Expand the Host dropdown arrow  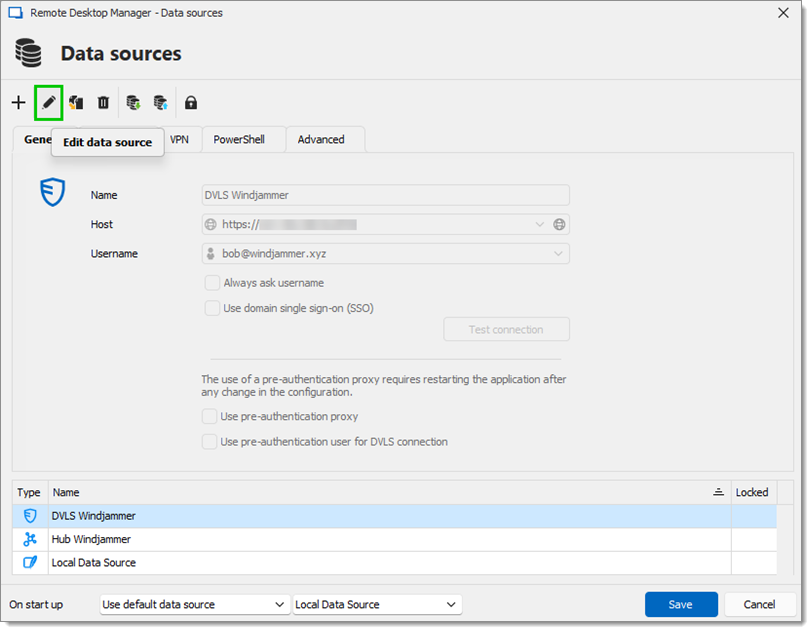click(540, 224)
